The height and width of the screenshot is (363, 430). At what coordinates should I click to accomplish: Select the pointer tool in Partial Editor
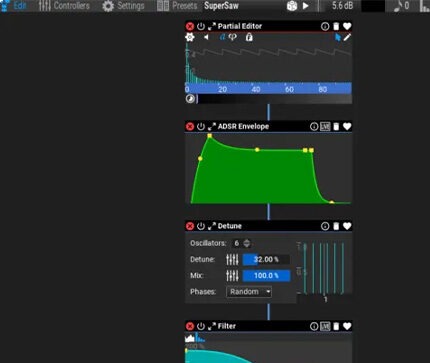pyautogui.click(x=338, y=37)
